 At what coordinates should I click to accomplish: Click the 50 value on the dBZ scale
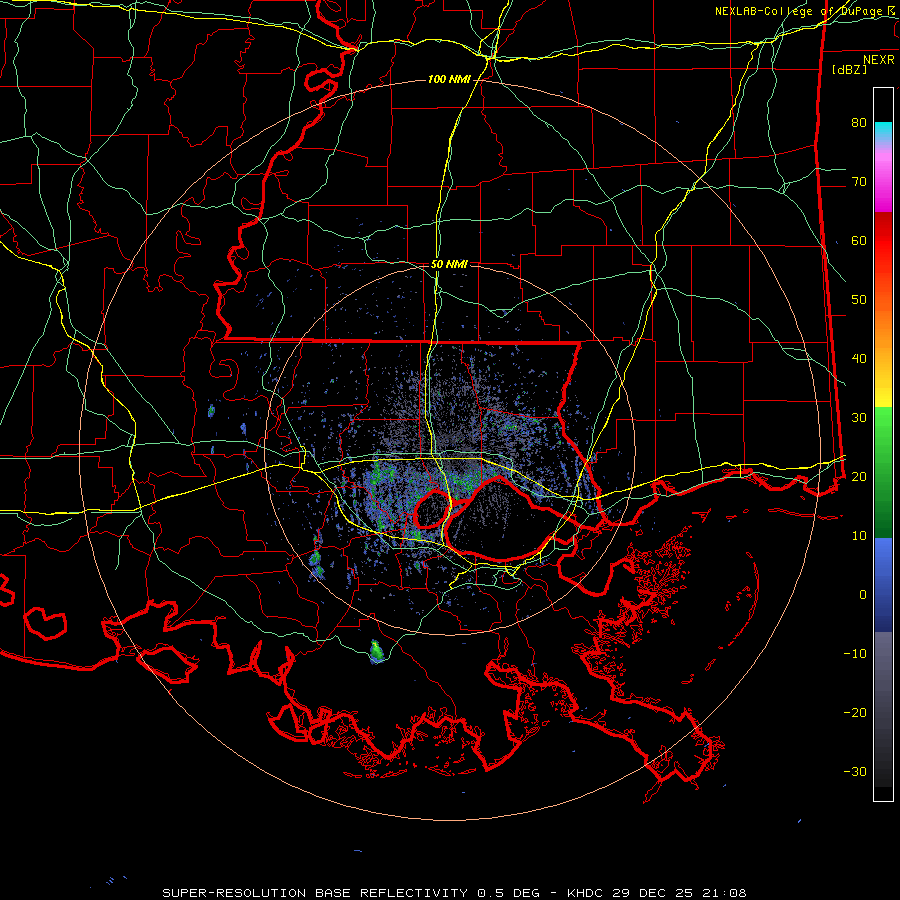pyautogui.click(x=859, y=300)
